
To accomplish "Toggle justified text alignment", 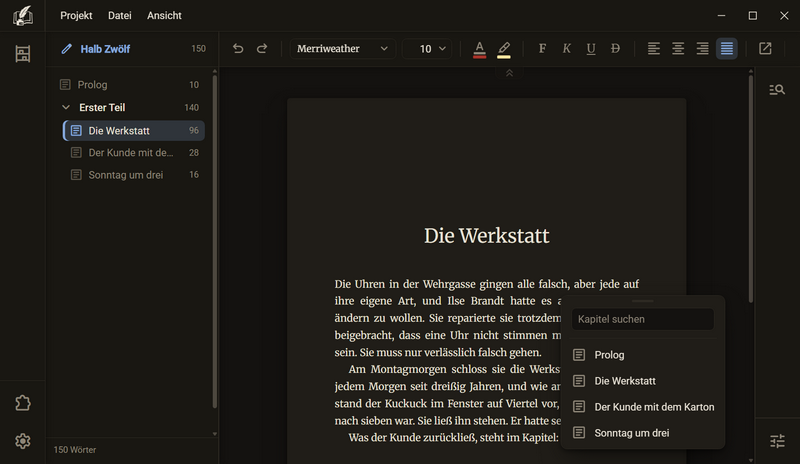I will click(x=727, y=48).
